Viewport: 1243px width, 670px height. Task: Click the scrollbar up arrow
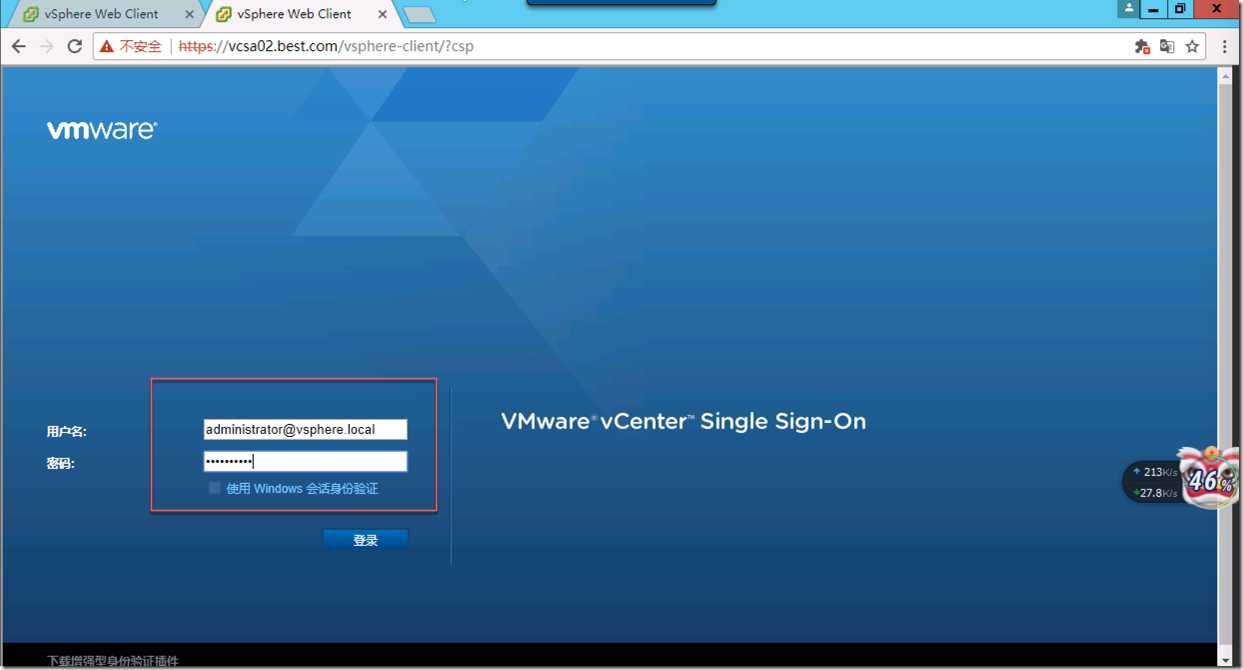[x=1226, y=76]
